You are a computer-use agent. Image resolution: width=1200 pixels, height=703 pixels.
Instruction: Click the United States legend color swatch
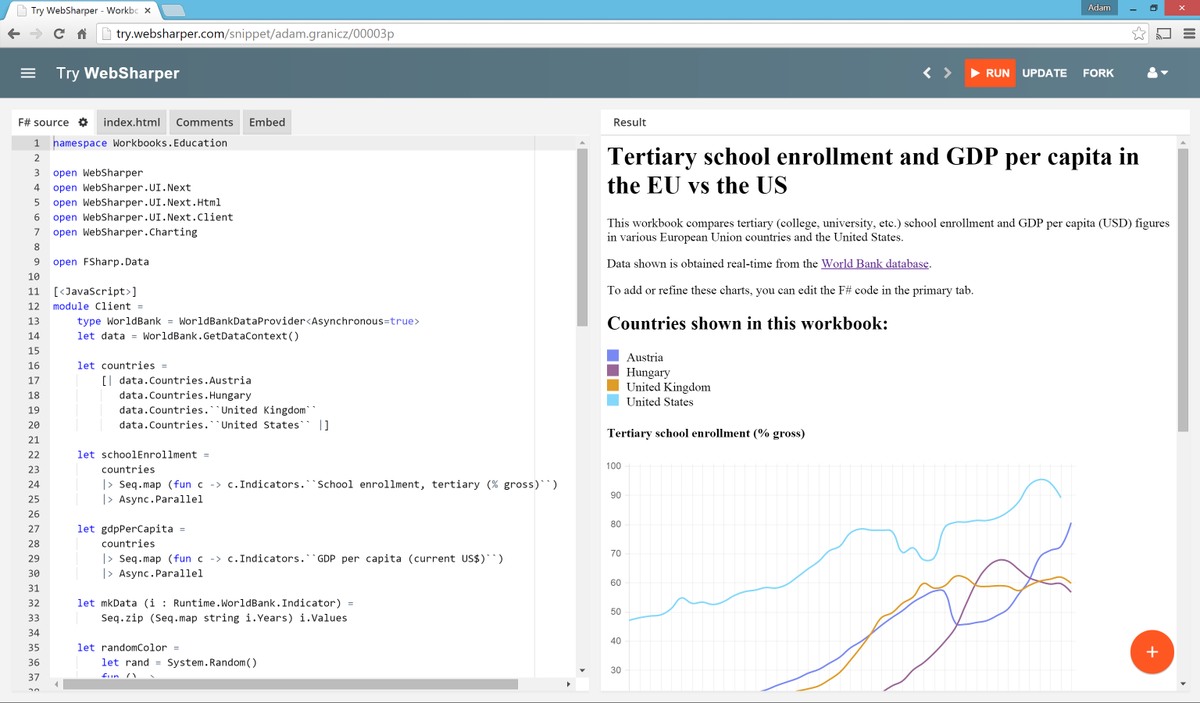click(614, 402)
